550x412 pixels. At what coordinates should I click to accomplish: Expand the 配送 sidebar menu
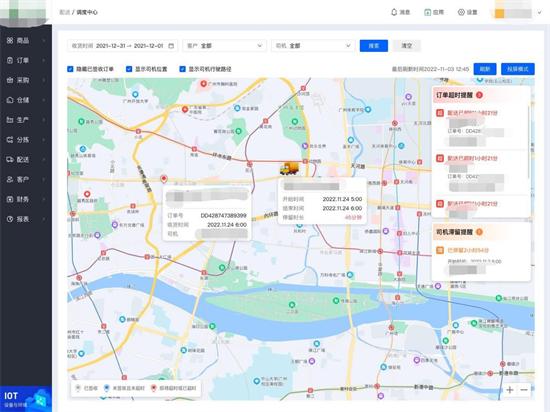pos(26,160)
